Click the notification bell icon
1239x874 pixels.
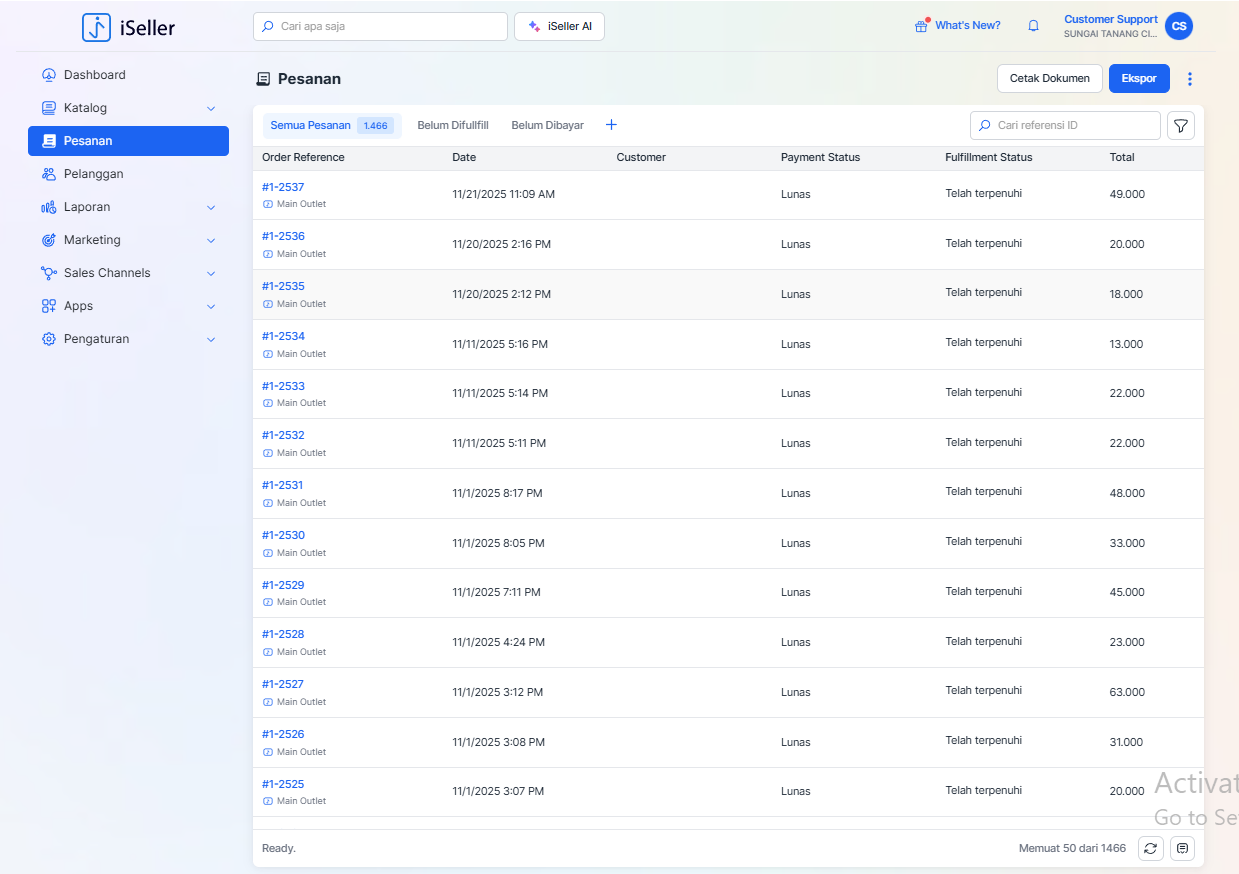[1033, 26]
